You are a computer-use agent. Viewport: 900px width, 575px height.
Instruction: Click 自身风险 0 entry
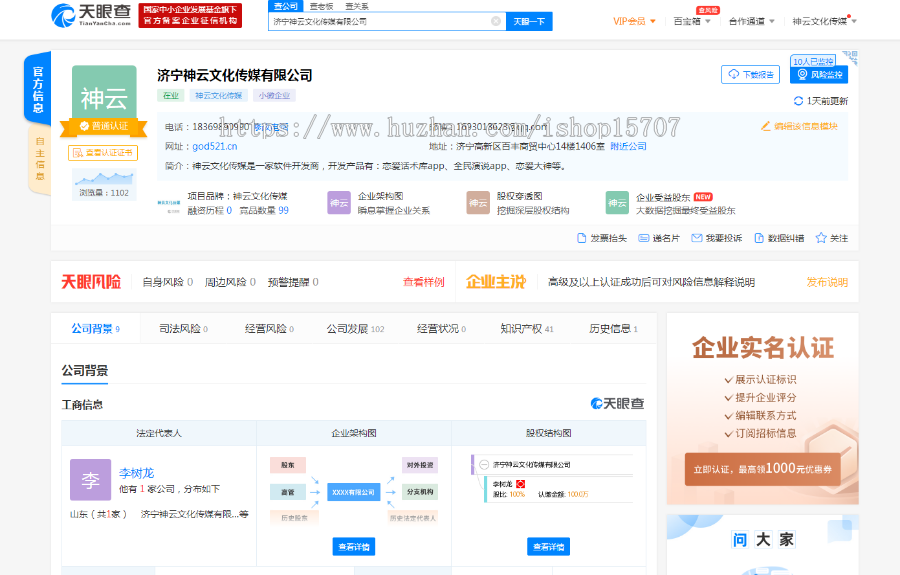168,282
